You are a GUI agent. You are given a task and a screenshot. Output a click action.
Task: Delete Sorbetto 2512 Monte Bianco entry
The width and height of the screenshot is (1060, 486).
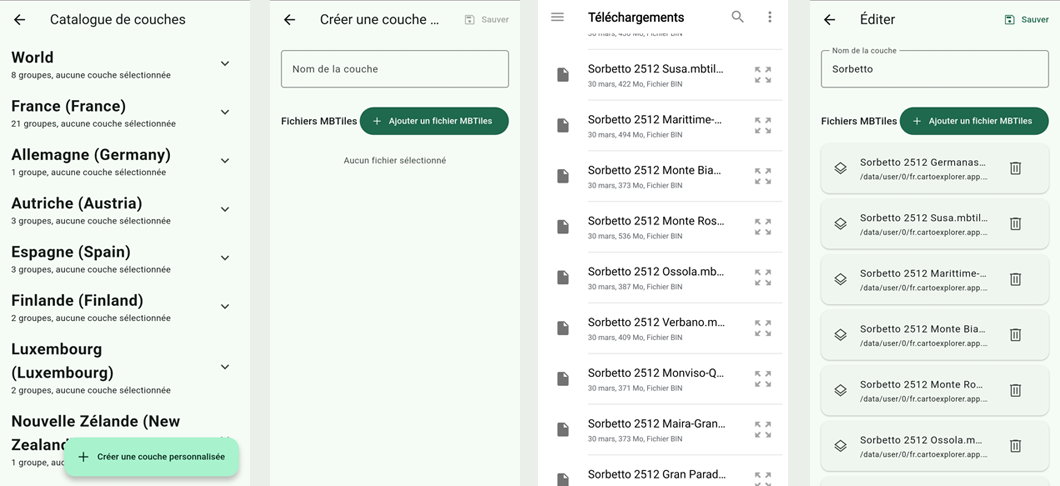[x=1015, y=335]
